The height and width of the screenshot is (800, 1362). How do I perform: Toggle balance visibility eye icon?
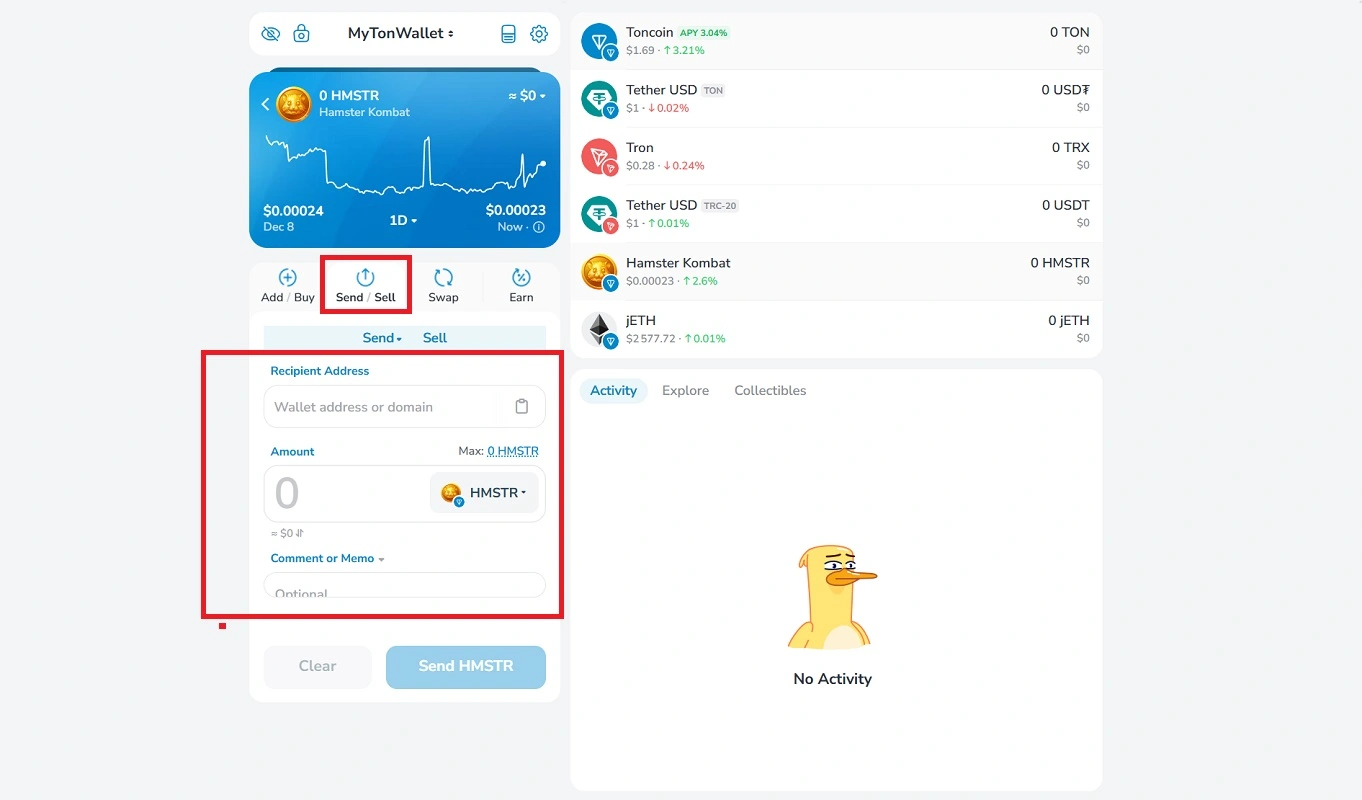pyautogui.click(x=270, y=34)
